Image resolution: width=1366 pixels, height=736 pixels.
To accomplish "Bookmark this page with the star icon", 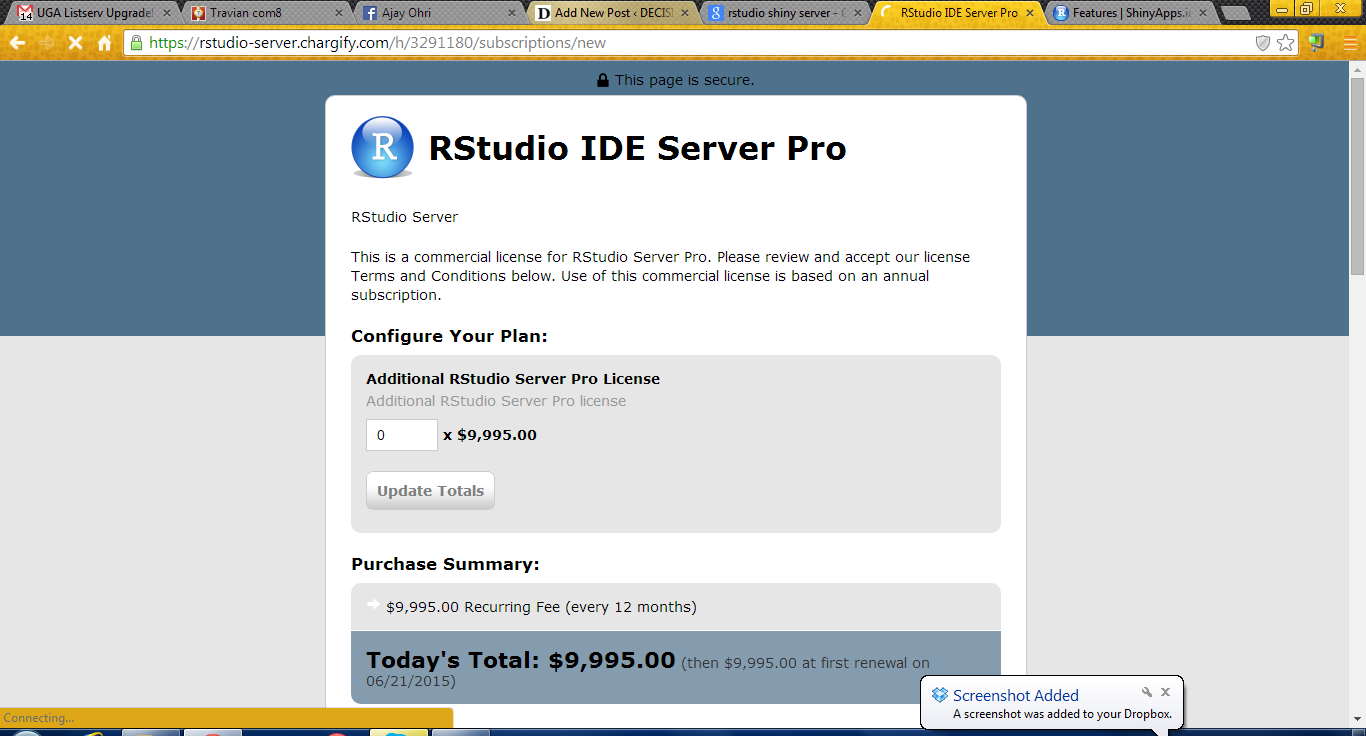I will click(x=1286, y=43).
